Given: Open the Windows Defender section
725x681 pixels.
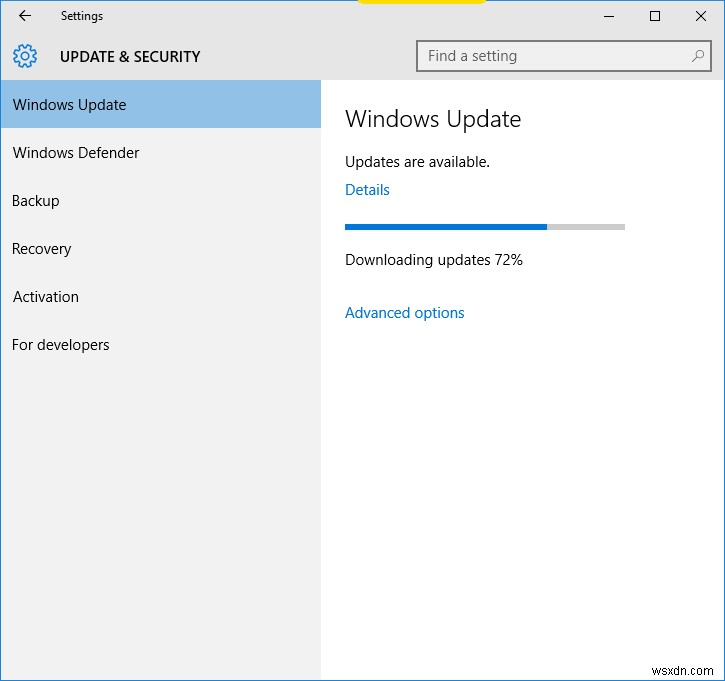Looking at the screenshot, I should [x=160, y=153].
